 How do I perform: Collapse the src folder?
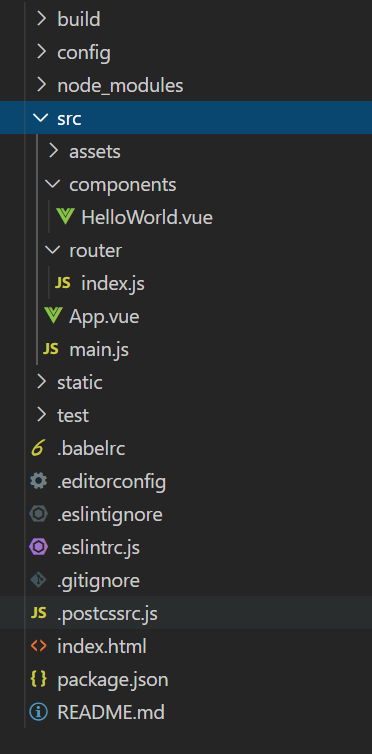tap(186, 118)
